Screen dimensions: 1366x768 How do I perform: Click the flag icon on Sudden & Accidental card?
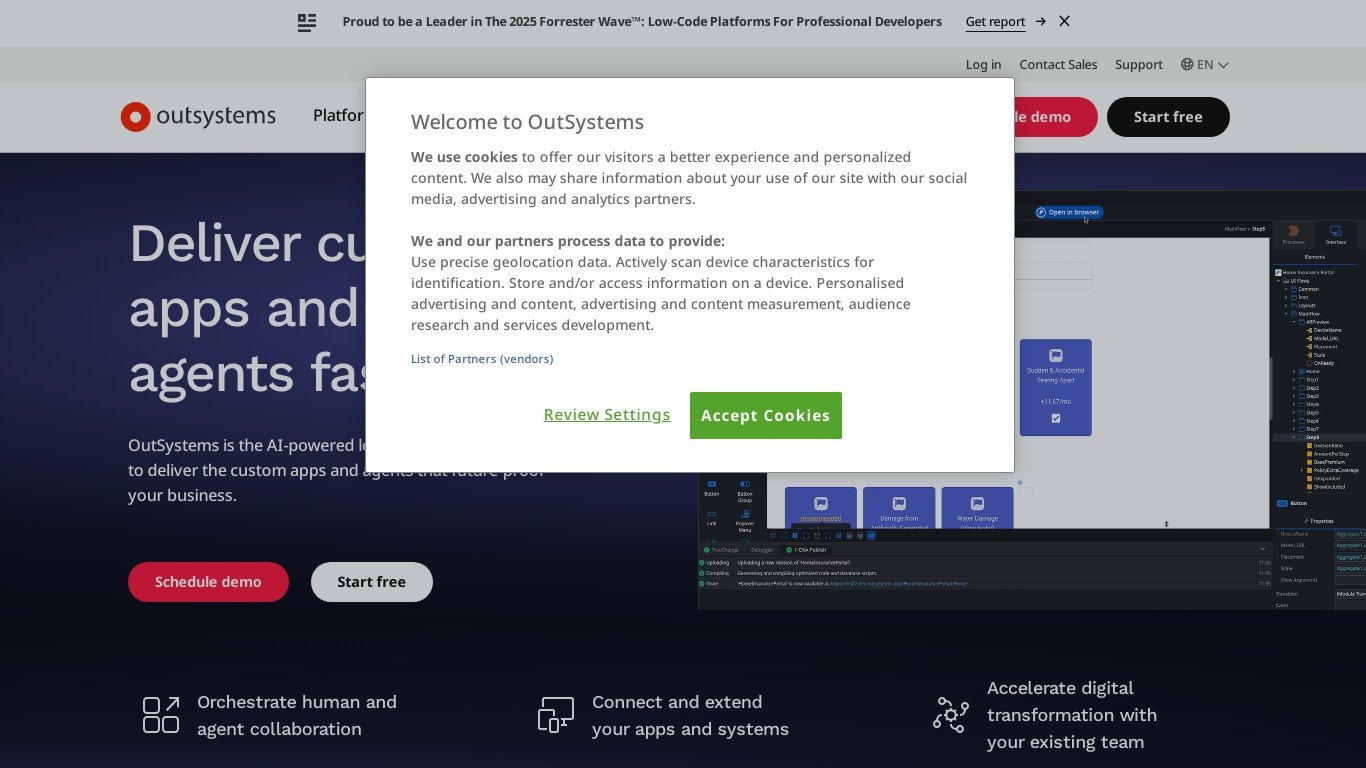pyautogui.click(x=1055, y=355)
